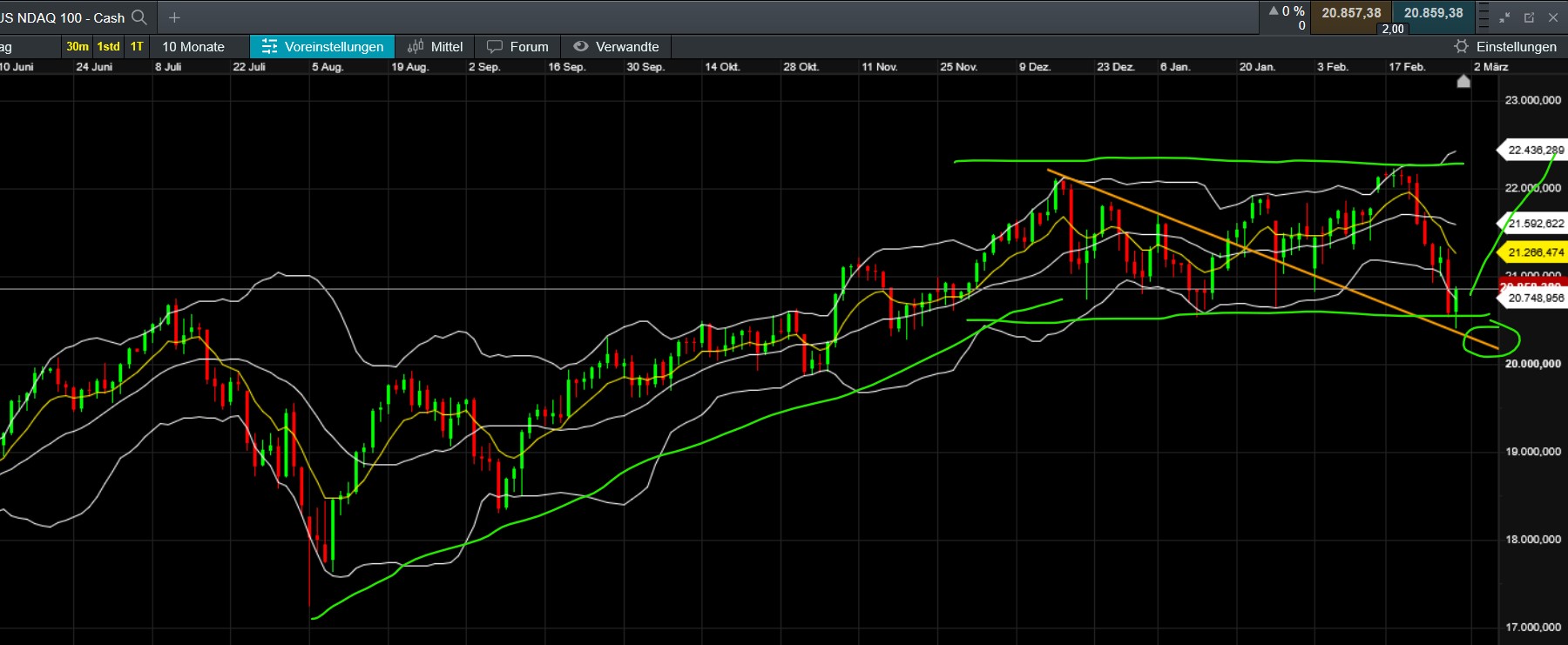
Task: Click the eye icon beside Verwandte
Action: point(581,47)
